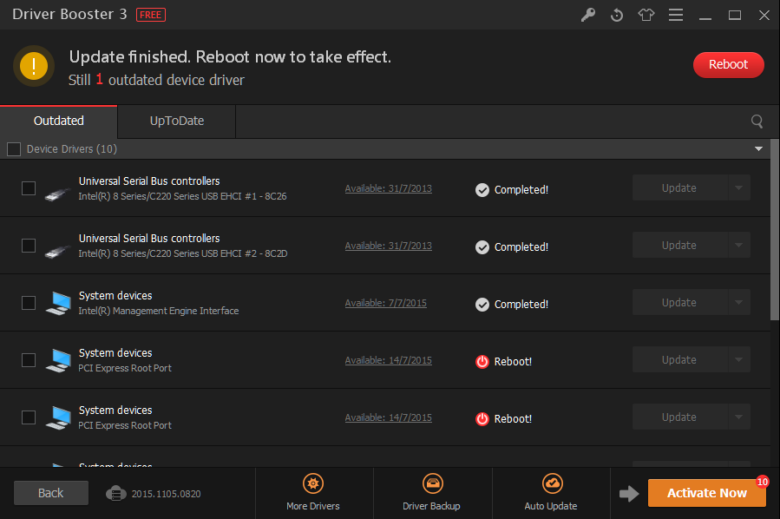Collapse the Device Drivers list arrow
780x519 pixels.
pos(758,149)
